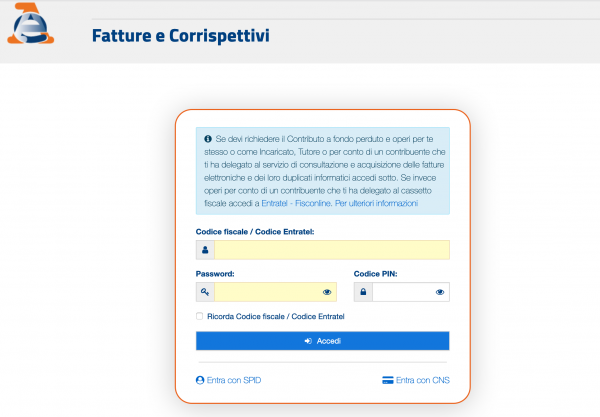Click the key icon beside Password field

click(x=205, y=292)
